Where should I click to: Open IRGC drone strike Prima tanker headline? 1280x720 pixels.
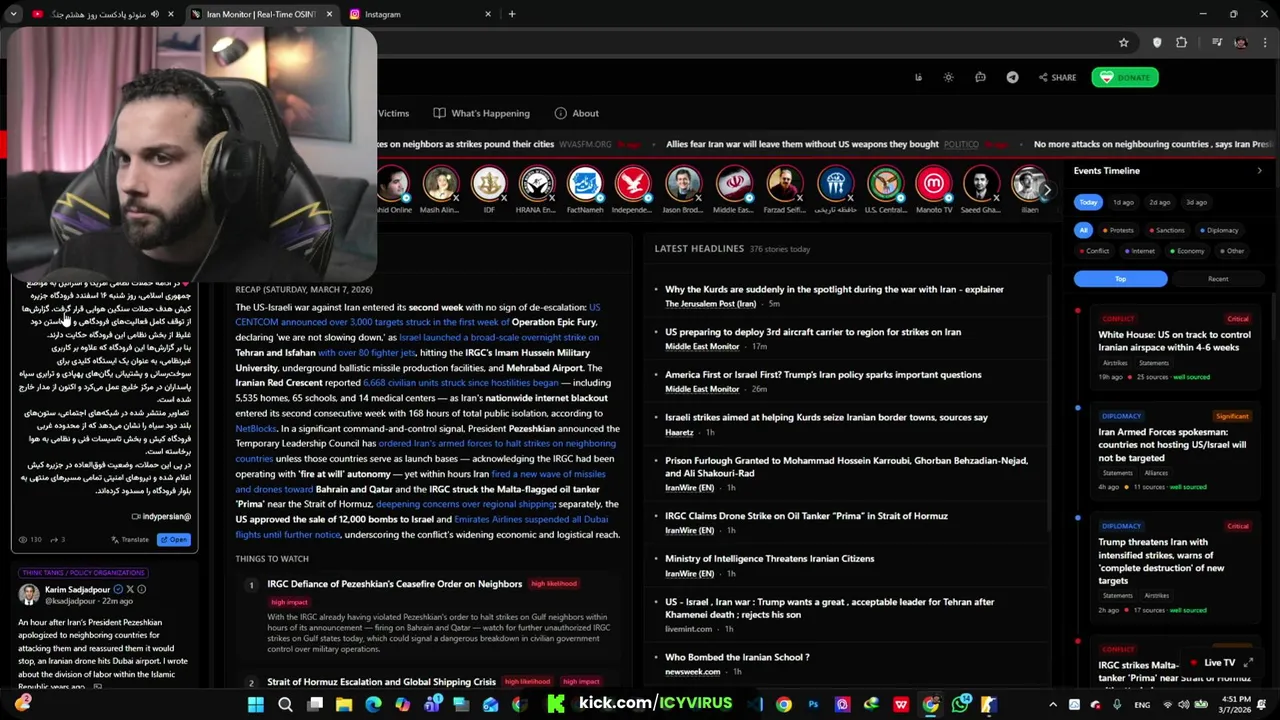tap(806, 516)
